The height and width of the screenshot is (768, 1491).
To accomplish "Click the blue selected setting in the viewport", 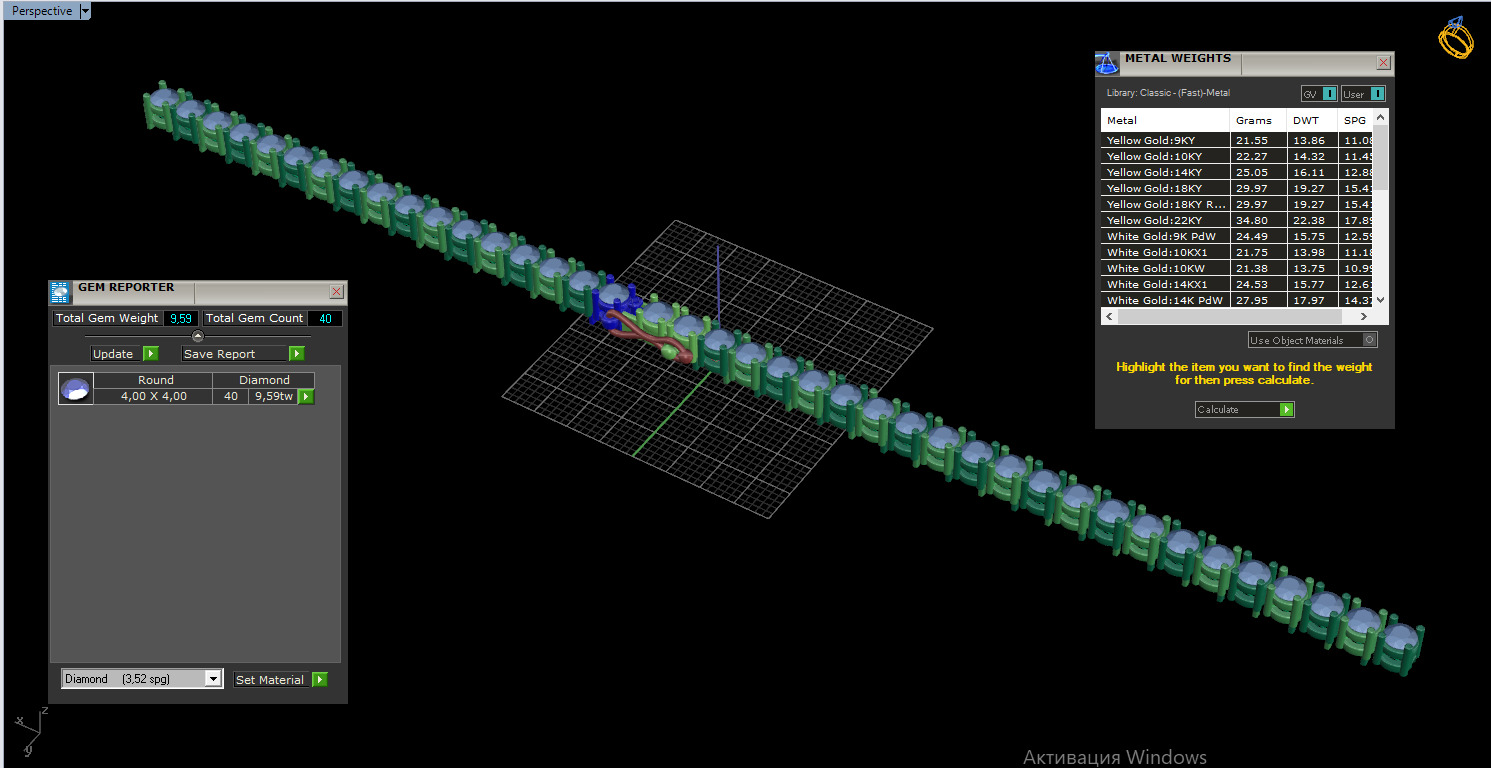I will [x=615, y=300].
